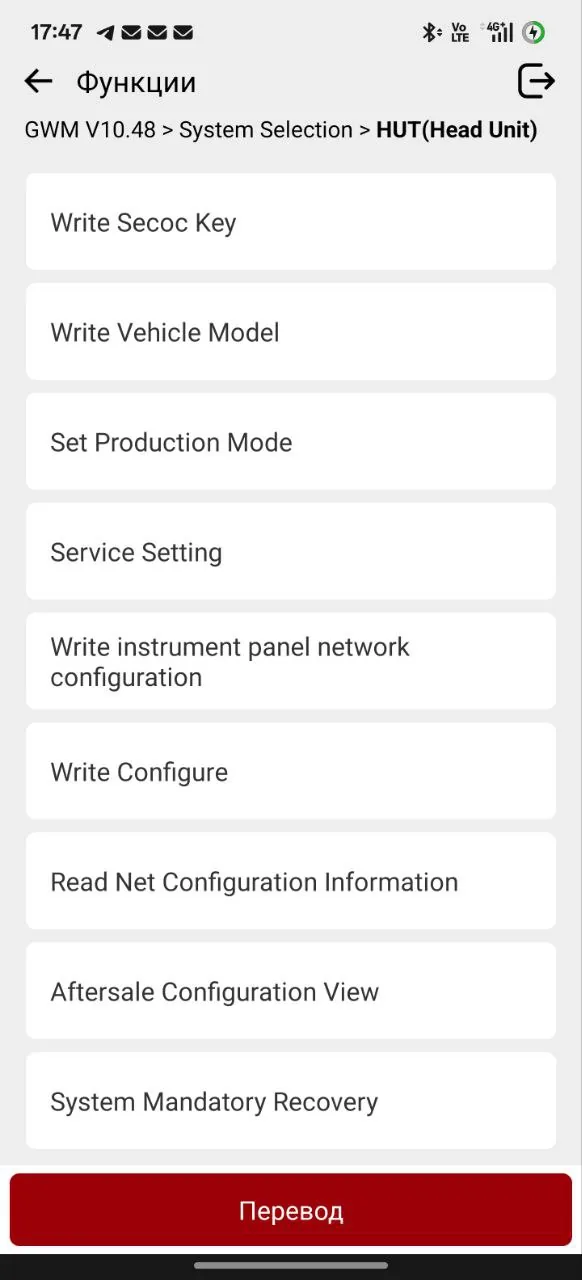Open Write Configure option
Screen dimensions: 582x1280
point(291,772)
